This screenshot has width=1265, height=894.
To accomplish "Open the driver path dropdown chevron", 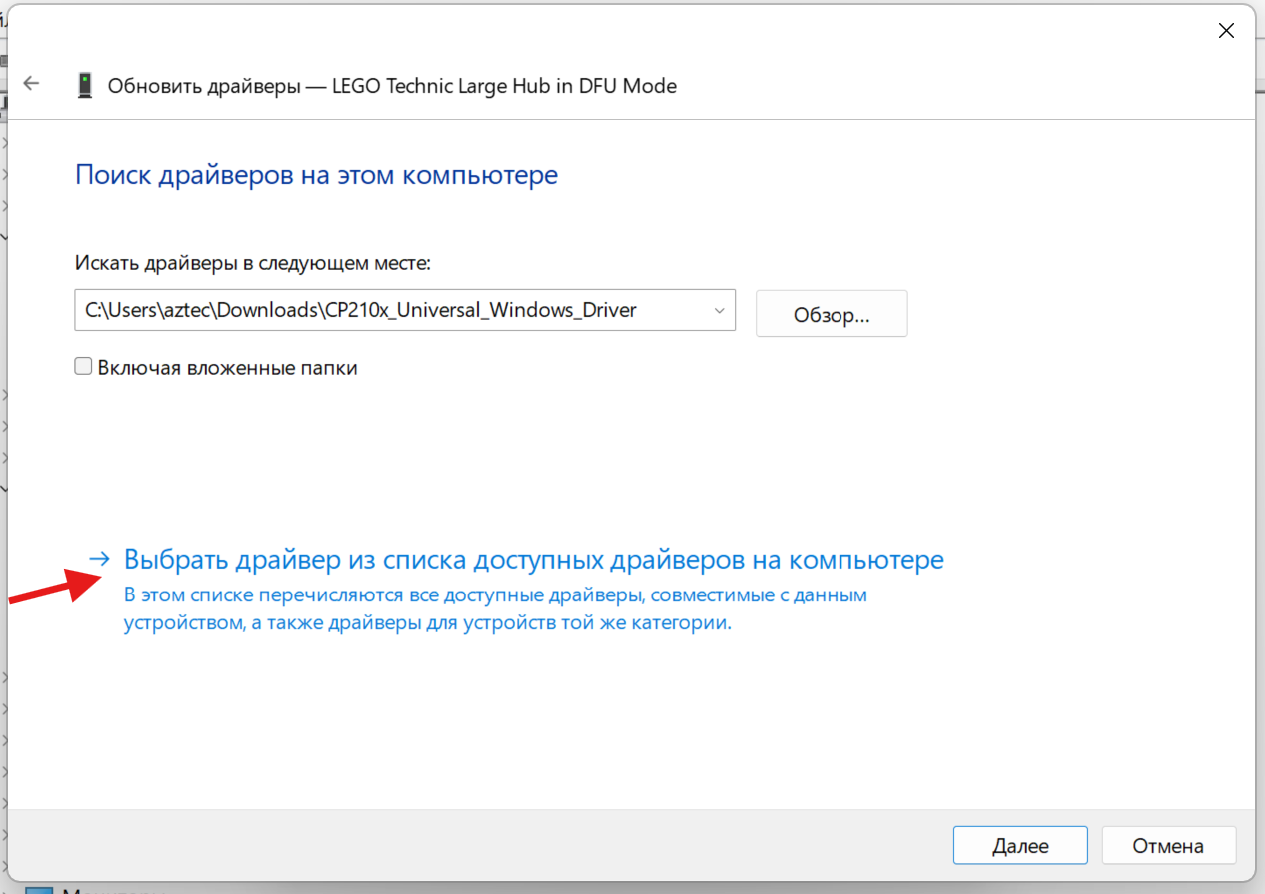I will 719,311.
